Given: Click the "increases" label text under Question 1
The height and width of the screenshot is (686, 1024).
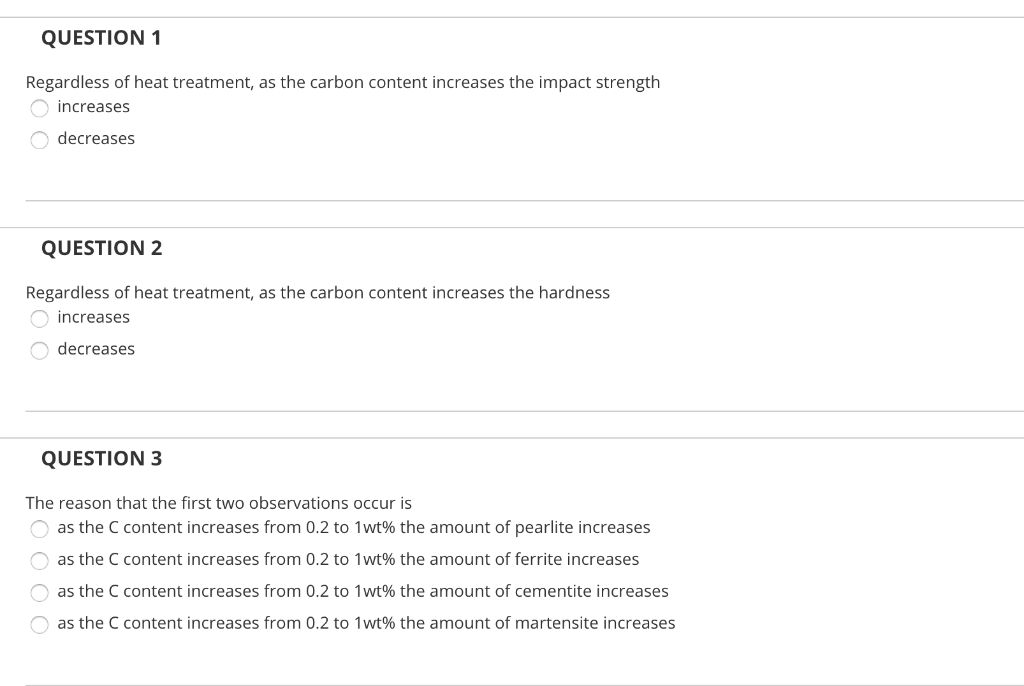Looking at the screenshot, I should click(93, 107).
